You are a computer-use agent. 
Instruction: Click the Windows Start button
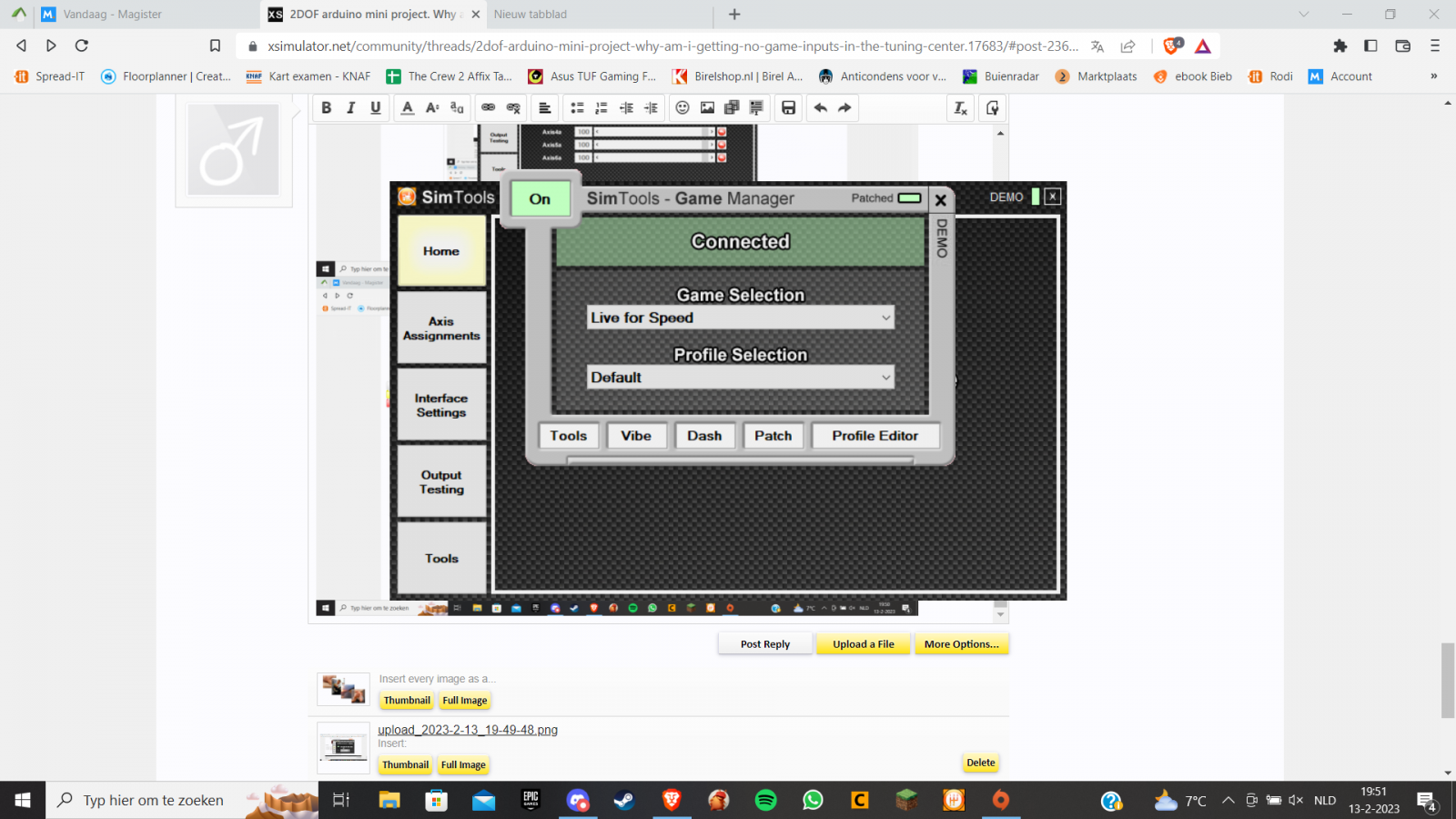click(x=23, y=800)
